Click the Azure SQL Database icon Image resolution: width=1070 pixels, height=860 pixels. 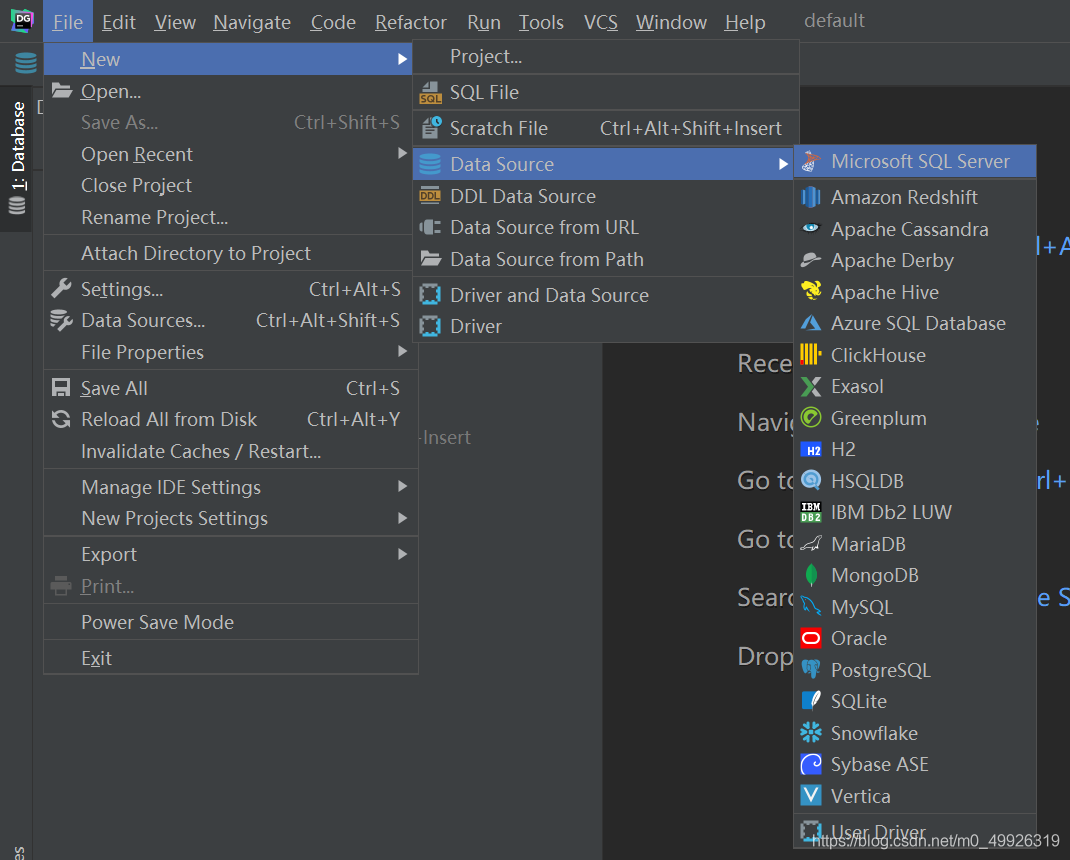pos(811,323)
